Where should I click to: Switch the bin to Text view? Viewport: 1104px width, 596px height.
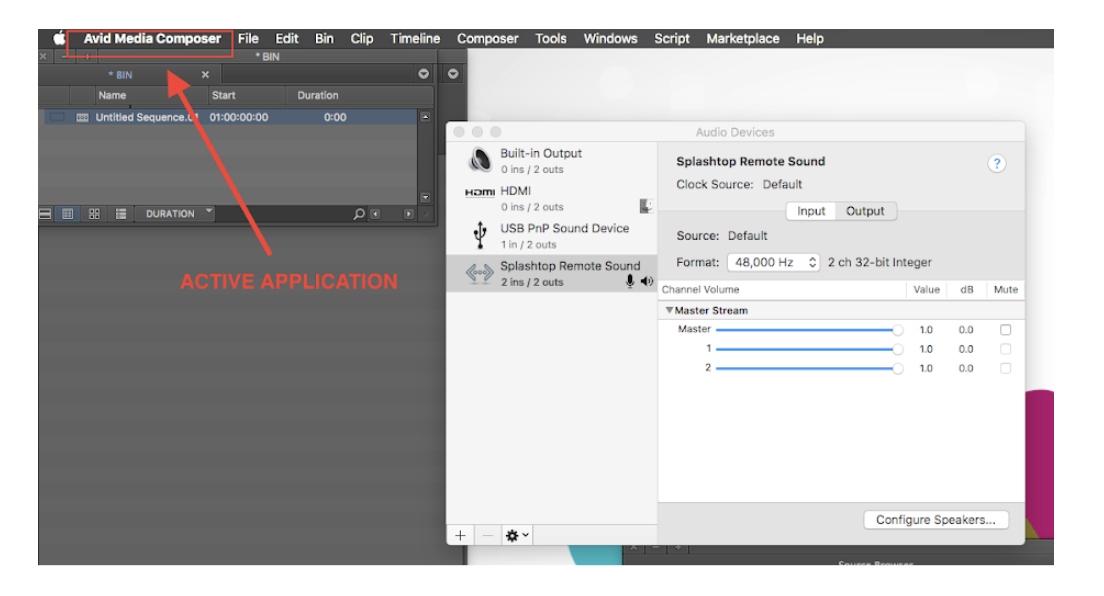(68, 213)
